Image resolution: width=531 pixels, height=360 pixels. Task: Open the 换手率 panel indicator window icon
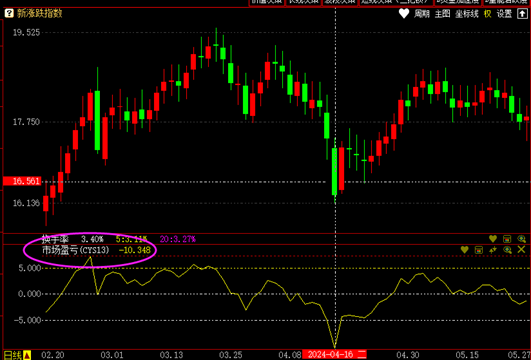[x=507, y=239]
